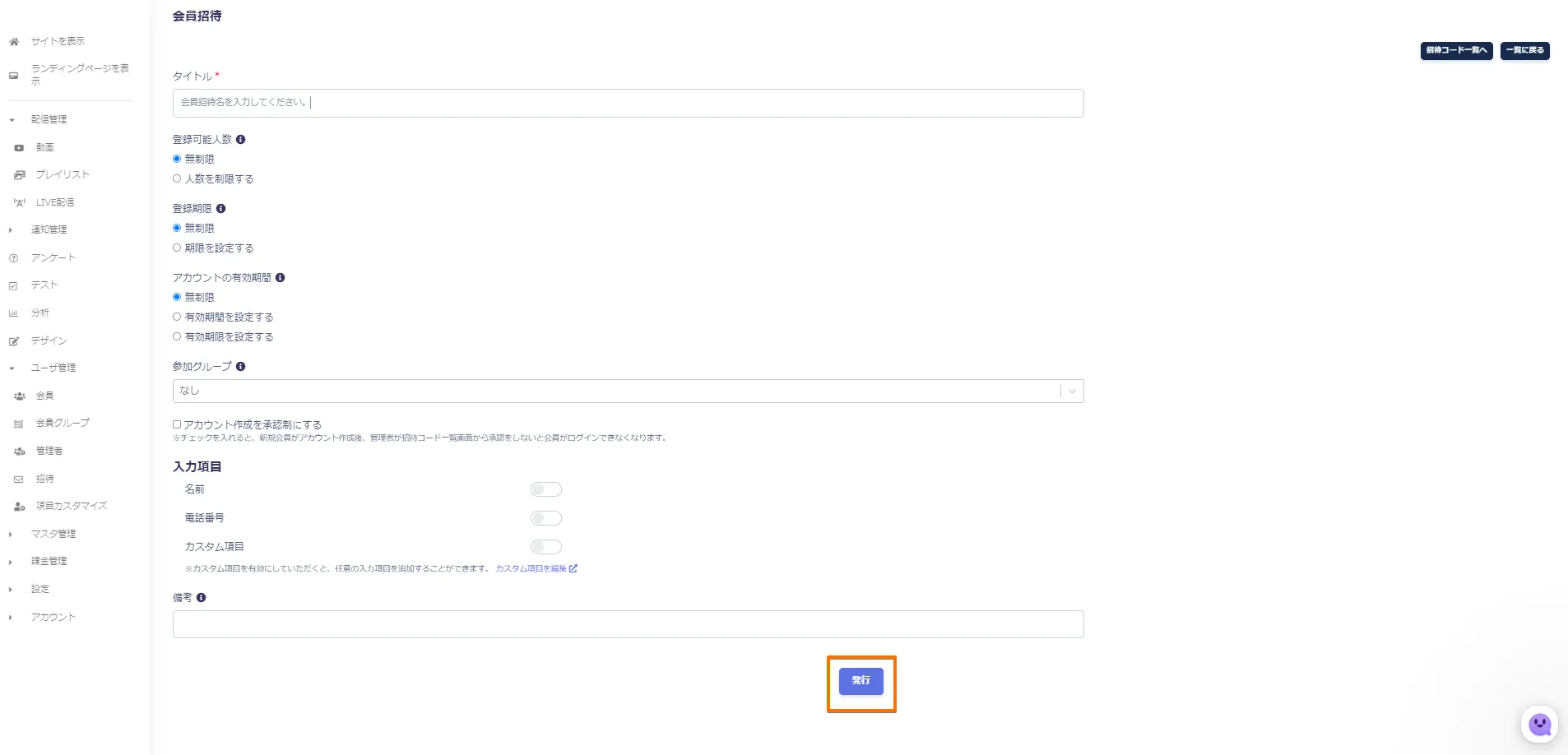This screenshot has height=755, width=1568.
Task: Click info icon beside アカウントの有効期間
Action: 281,278
